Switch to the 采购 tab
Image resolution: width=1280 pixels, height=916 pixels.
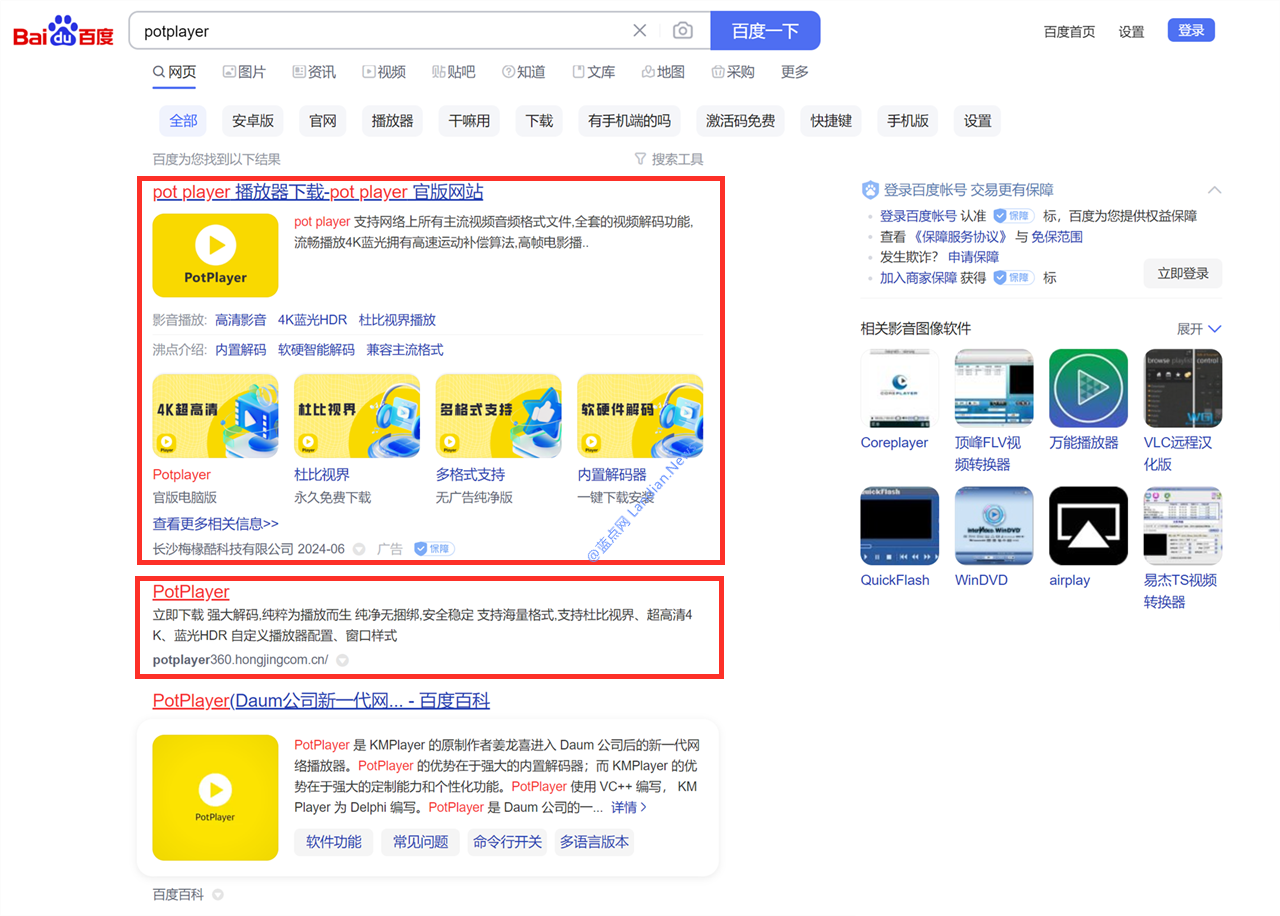point(733,72)
